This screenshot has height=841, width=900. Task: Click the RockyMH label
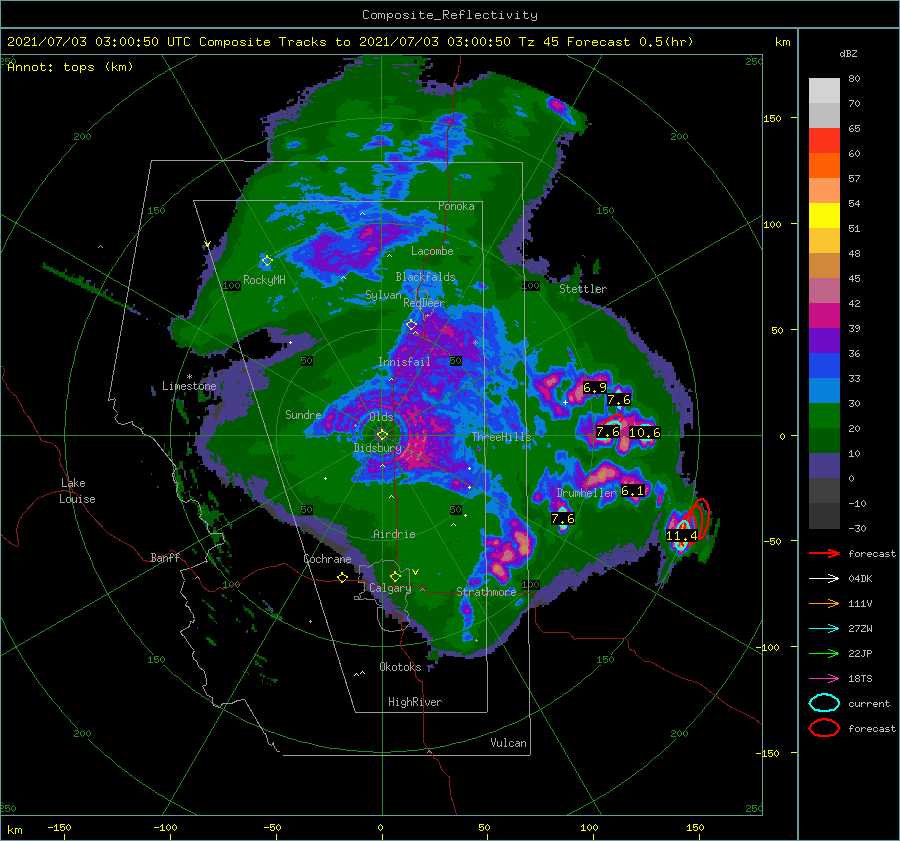264,280
